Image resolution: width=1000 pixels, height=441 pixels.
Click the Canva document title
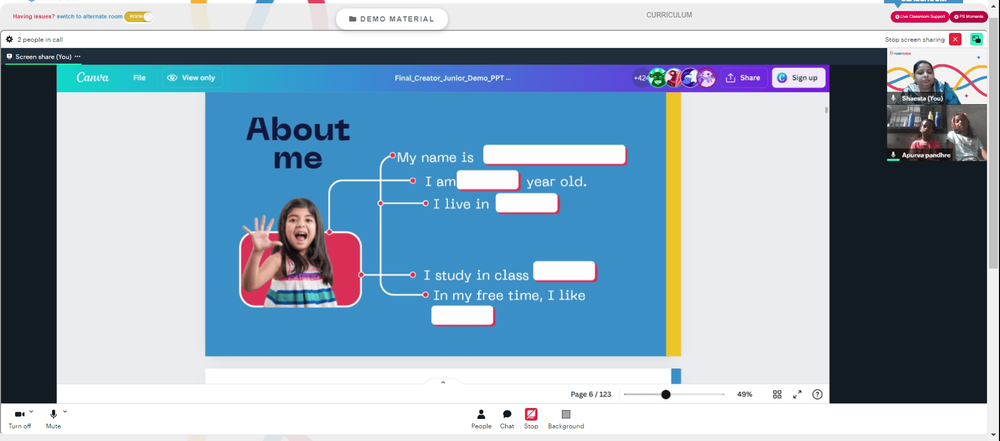[453, 78]
